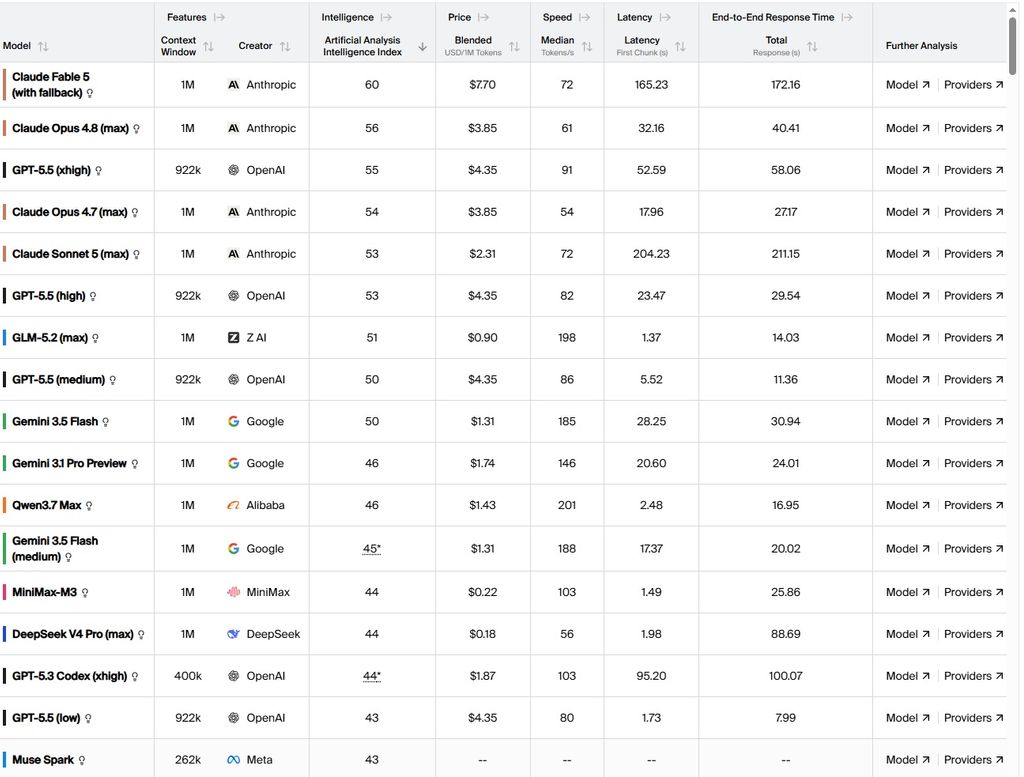
Task: Click info icon beside GPT-5.5 (high)
Action: pos(93,296)
